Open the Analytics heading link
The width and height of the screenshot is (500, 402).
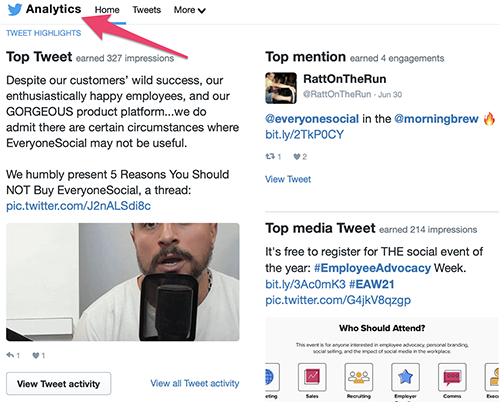[53, 9]
